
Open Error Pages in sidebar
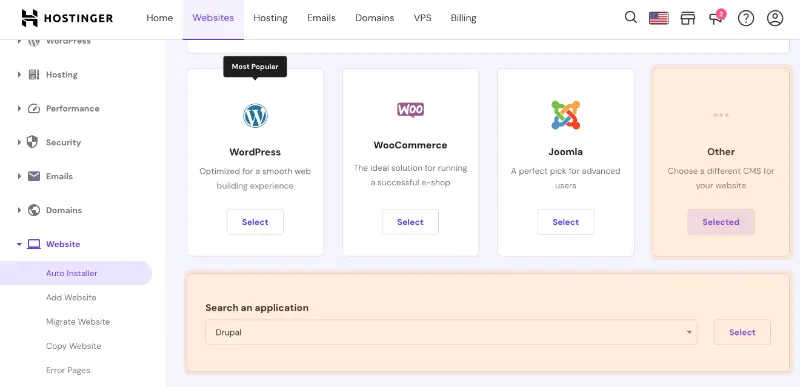pyautogui.click(x=68, y=370)
